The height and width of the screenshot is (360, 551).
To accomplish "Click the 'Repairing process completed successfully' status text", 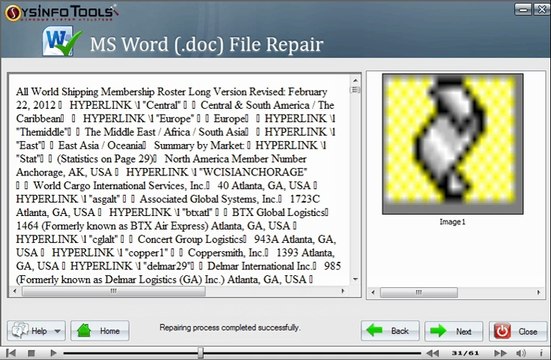I will click(230, 328).
